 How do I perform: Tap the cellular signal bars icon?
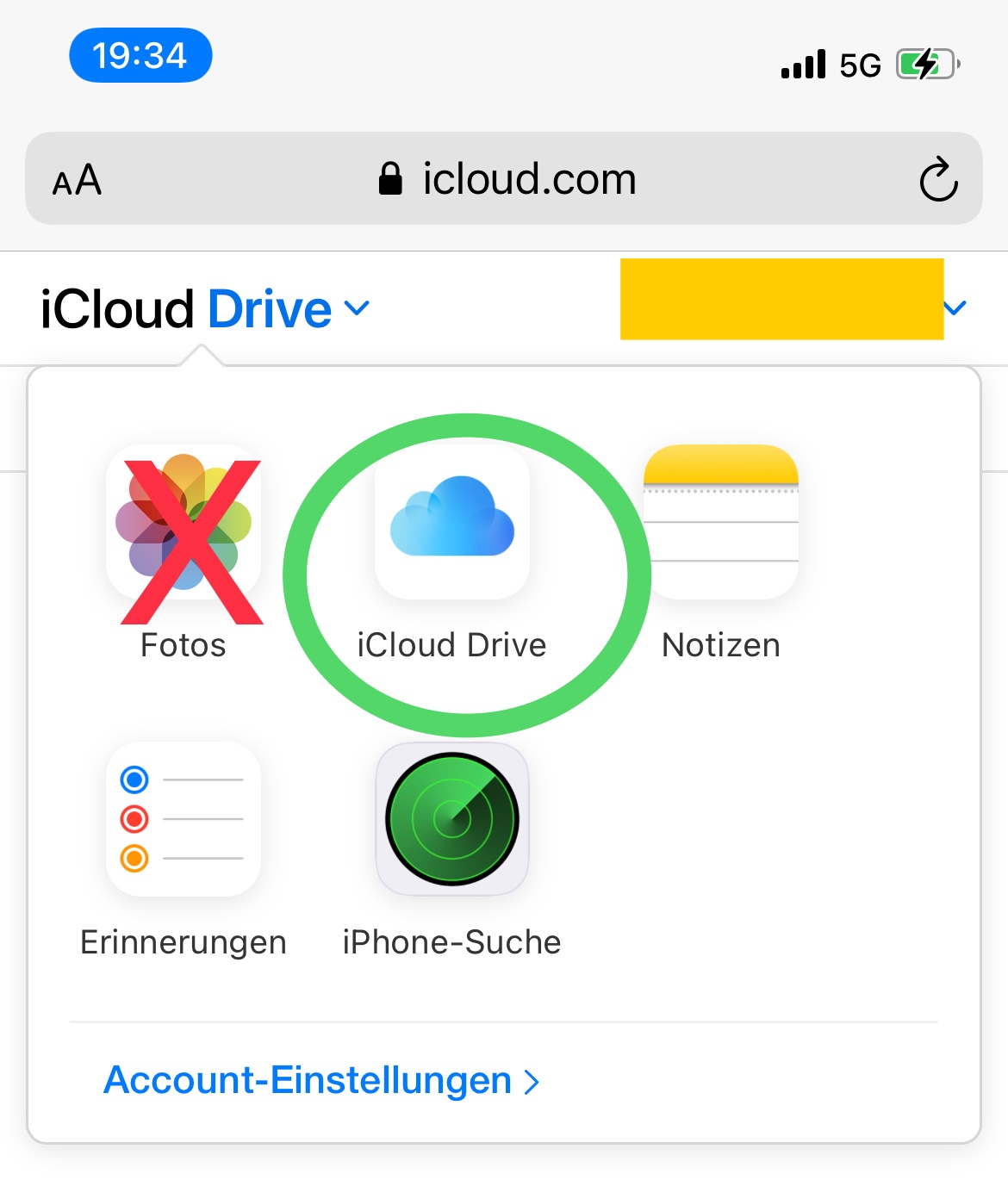[x=803, y=65]
